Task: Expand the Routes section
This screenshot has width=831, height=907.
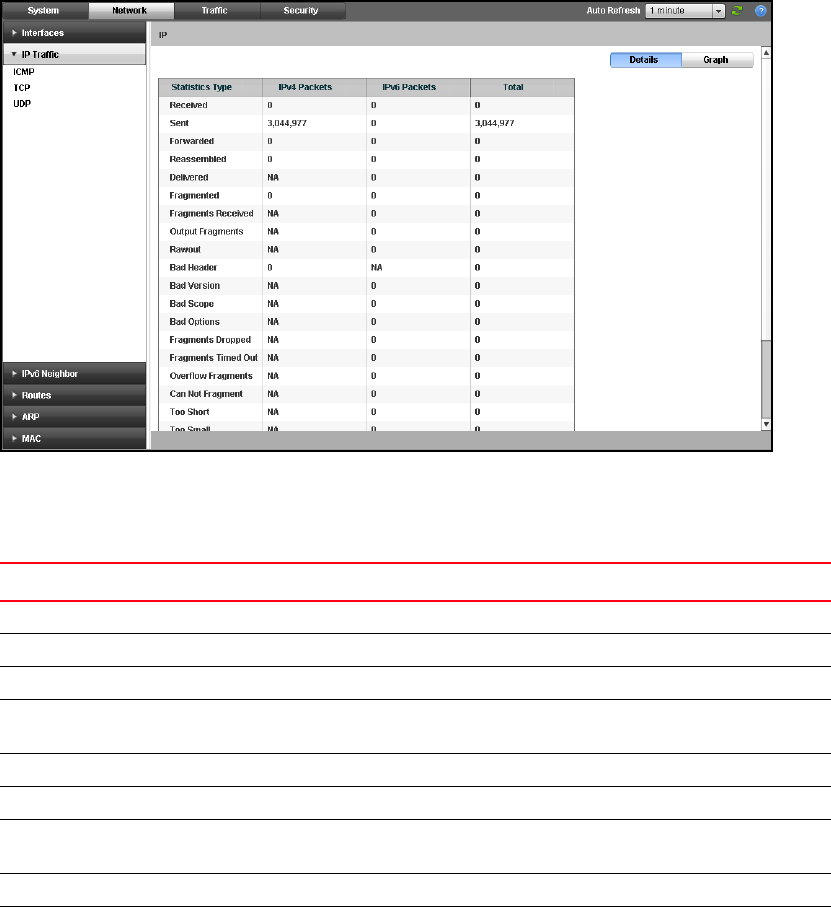Action: (74, 395)
